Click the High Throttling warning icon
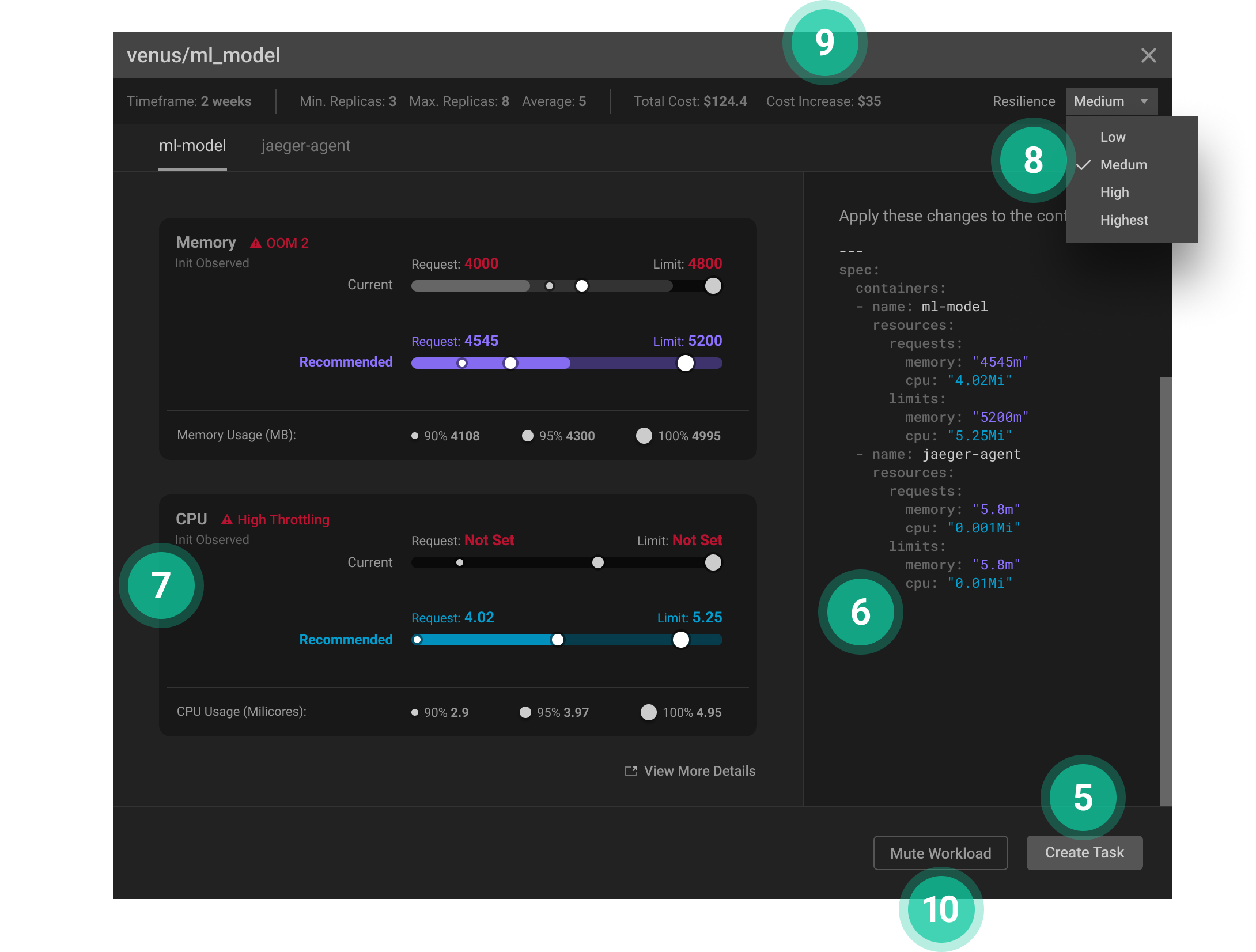The image size is (1256, 952). [227, 520]
